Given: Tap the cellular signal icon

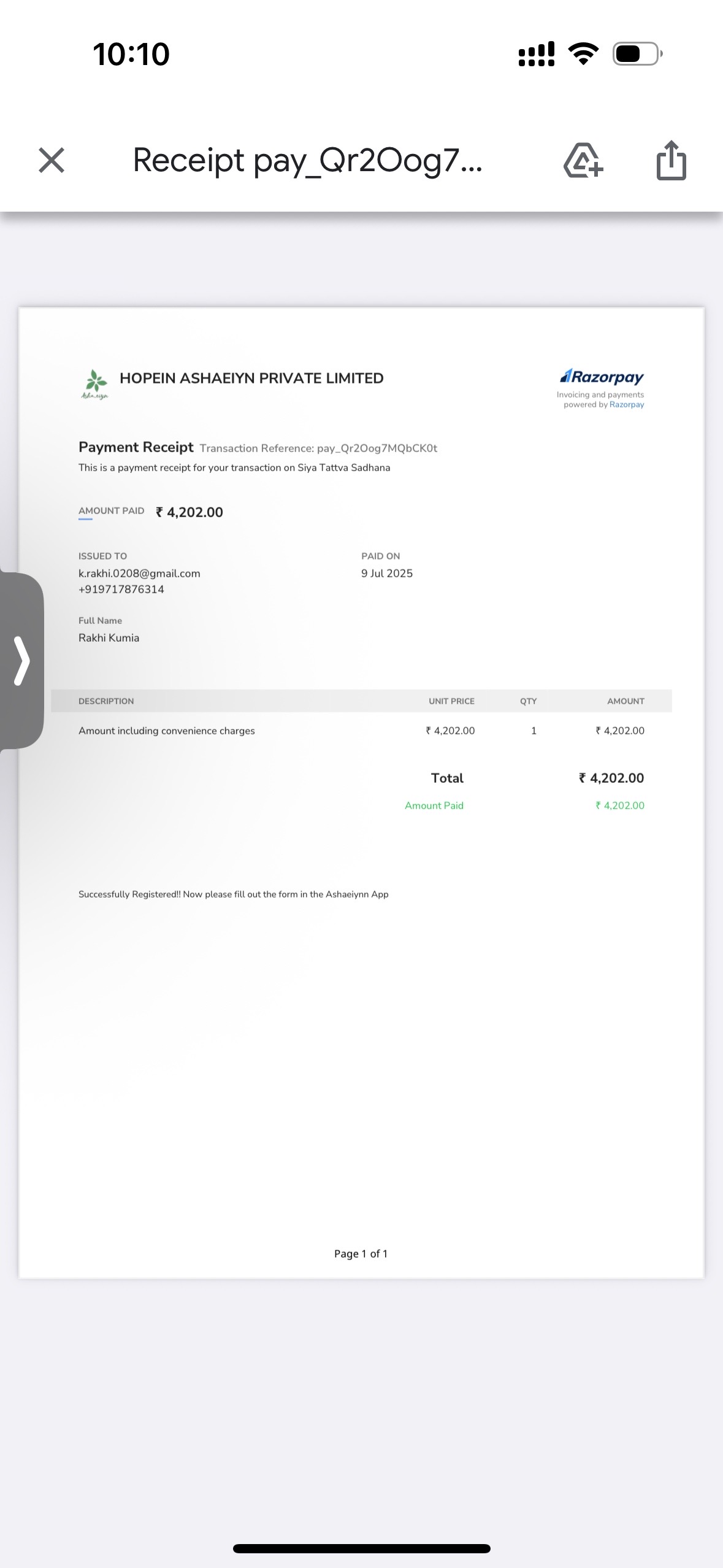Looking at the screenshot, I should coord(537,54).
